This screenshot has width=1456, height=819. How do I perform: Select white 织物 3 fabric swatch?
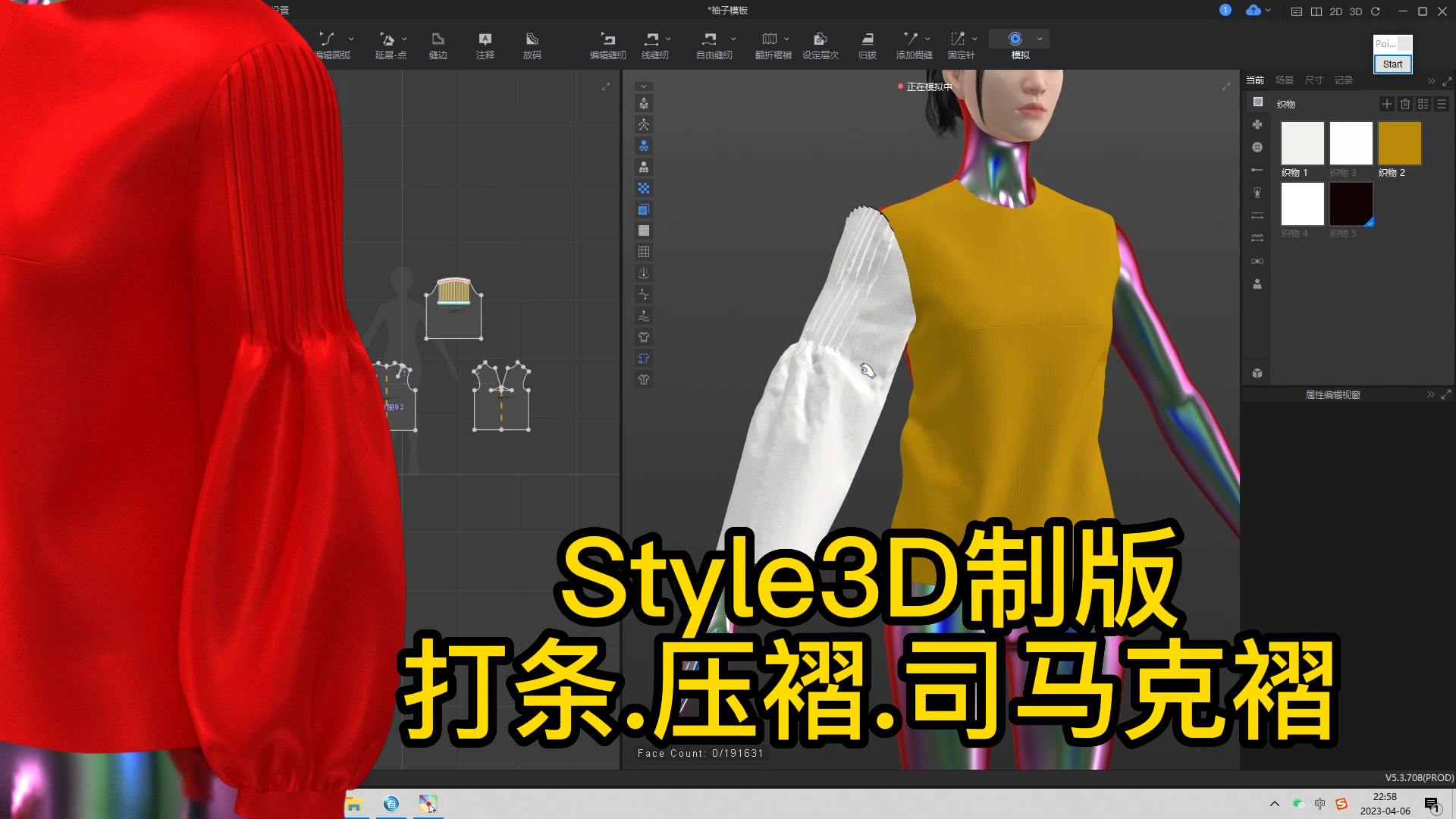coord(1351,143)
